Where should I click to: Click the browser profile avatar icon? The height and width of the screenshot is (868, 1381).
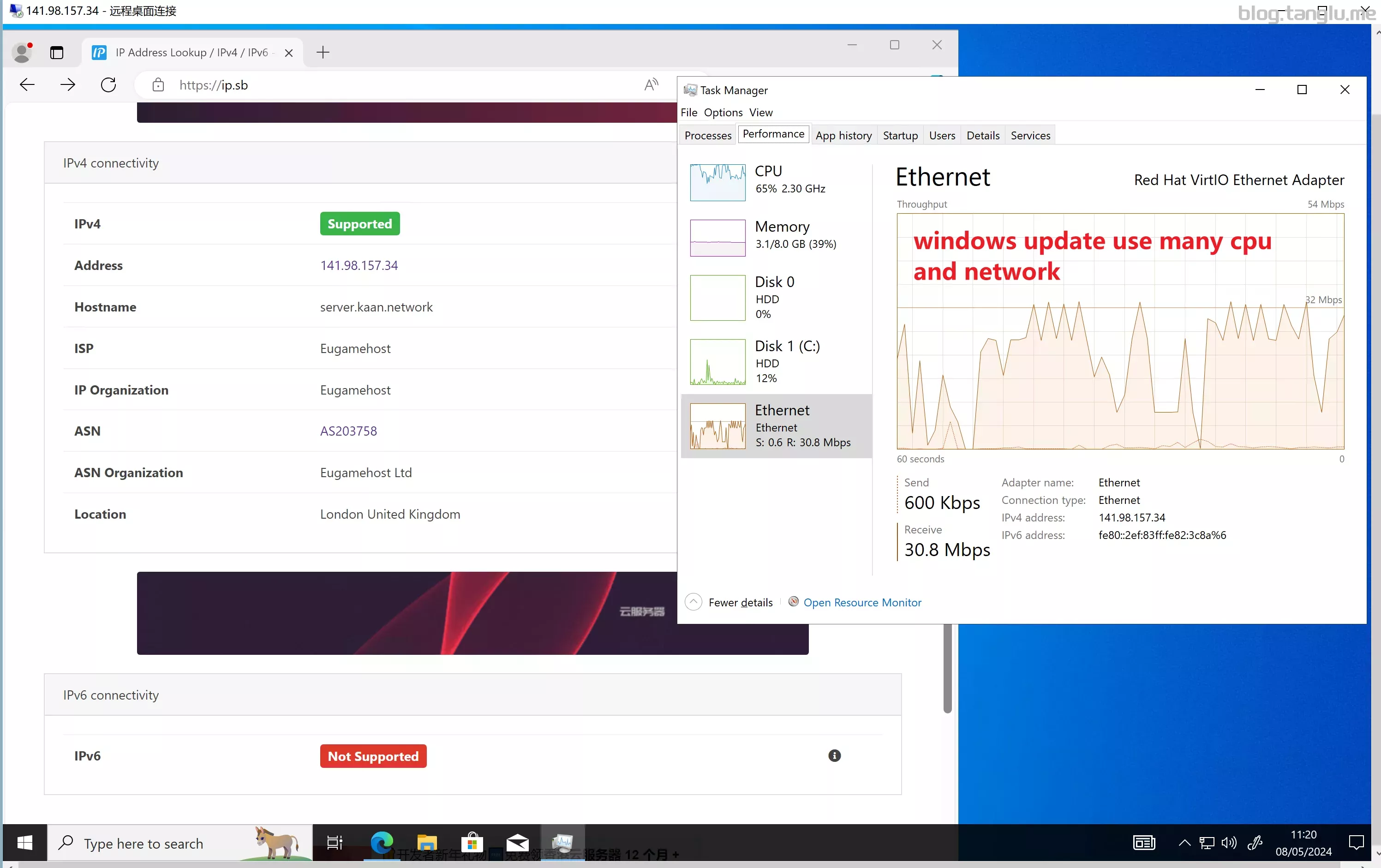click(x=22, y=53)
